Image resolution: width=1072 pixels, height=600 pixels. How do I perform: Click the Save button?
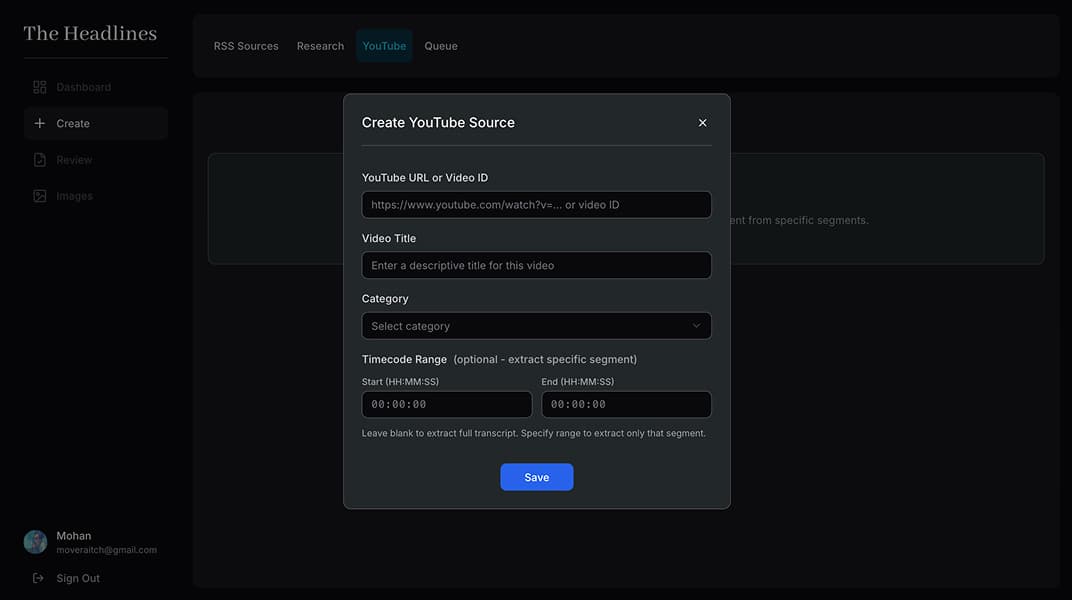click(x=536, y=477)
